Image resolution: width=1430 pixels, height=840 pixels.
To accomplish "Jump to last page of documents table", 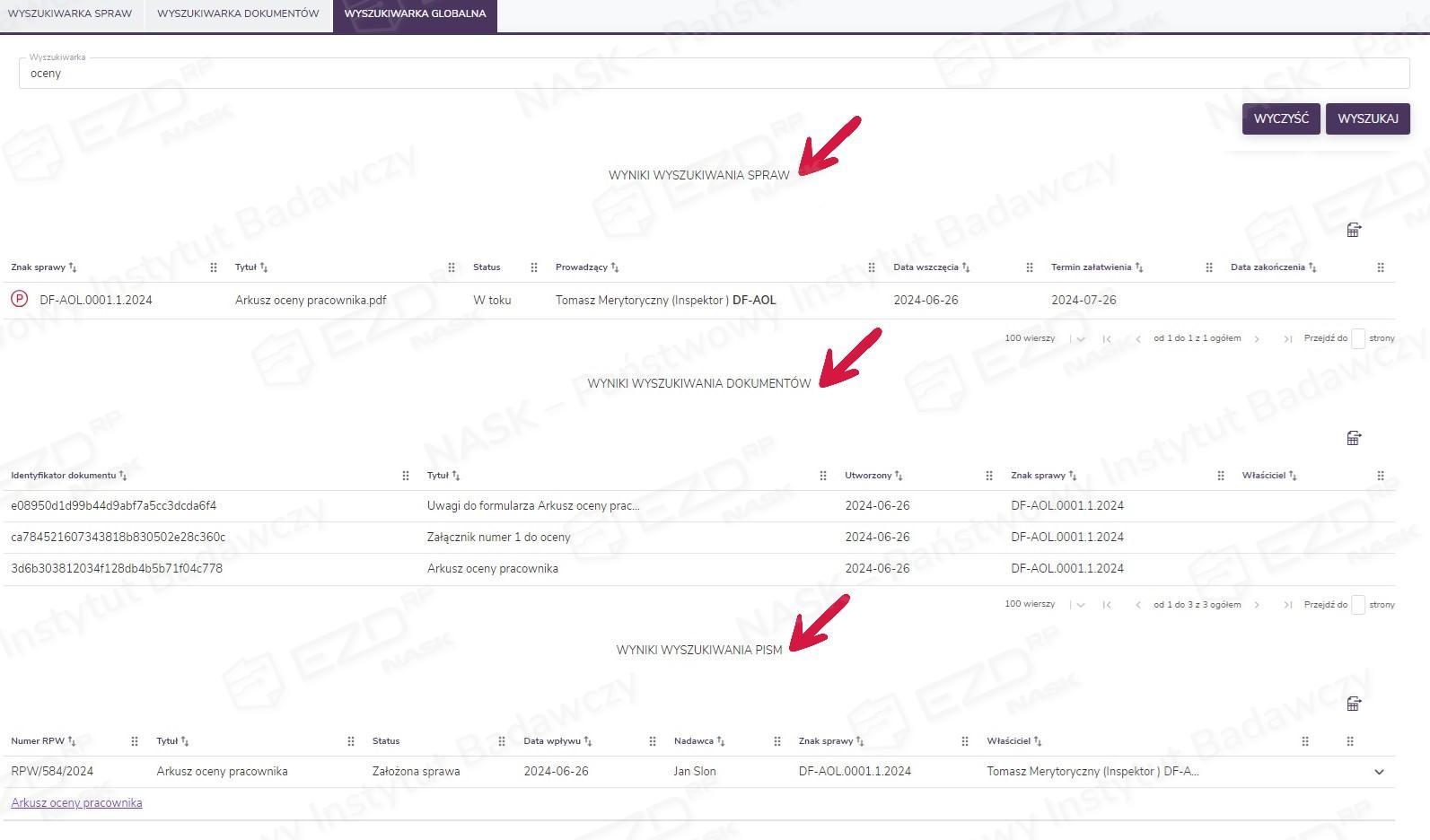I will [x=1287, y=606].
